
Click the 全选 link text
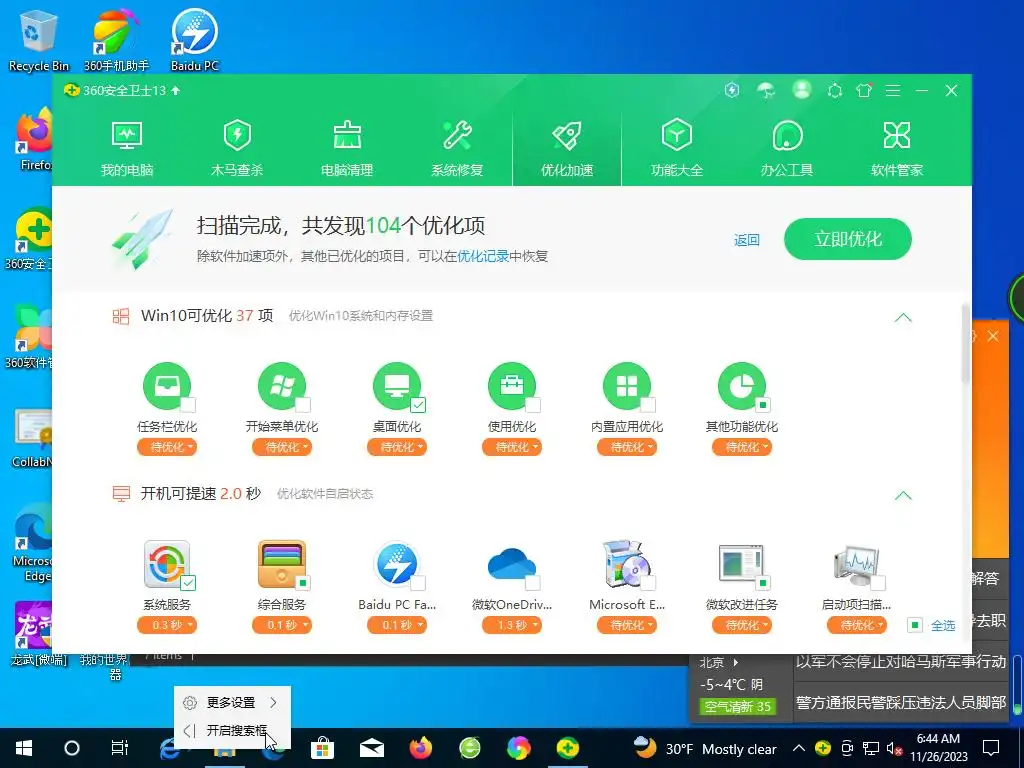[x=943, y=626]
